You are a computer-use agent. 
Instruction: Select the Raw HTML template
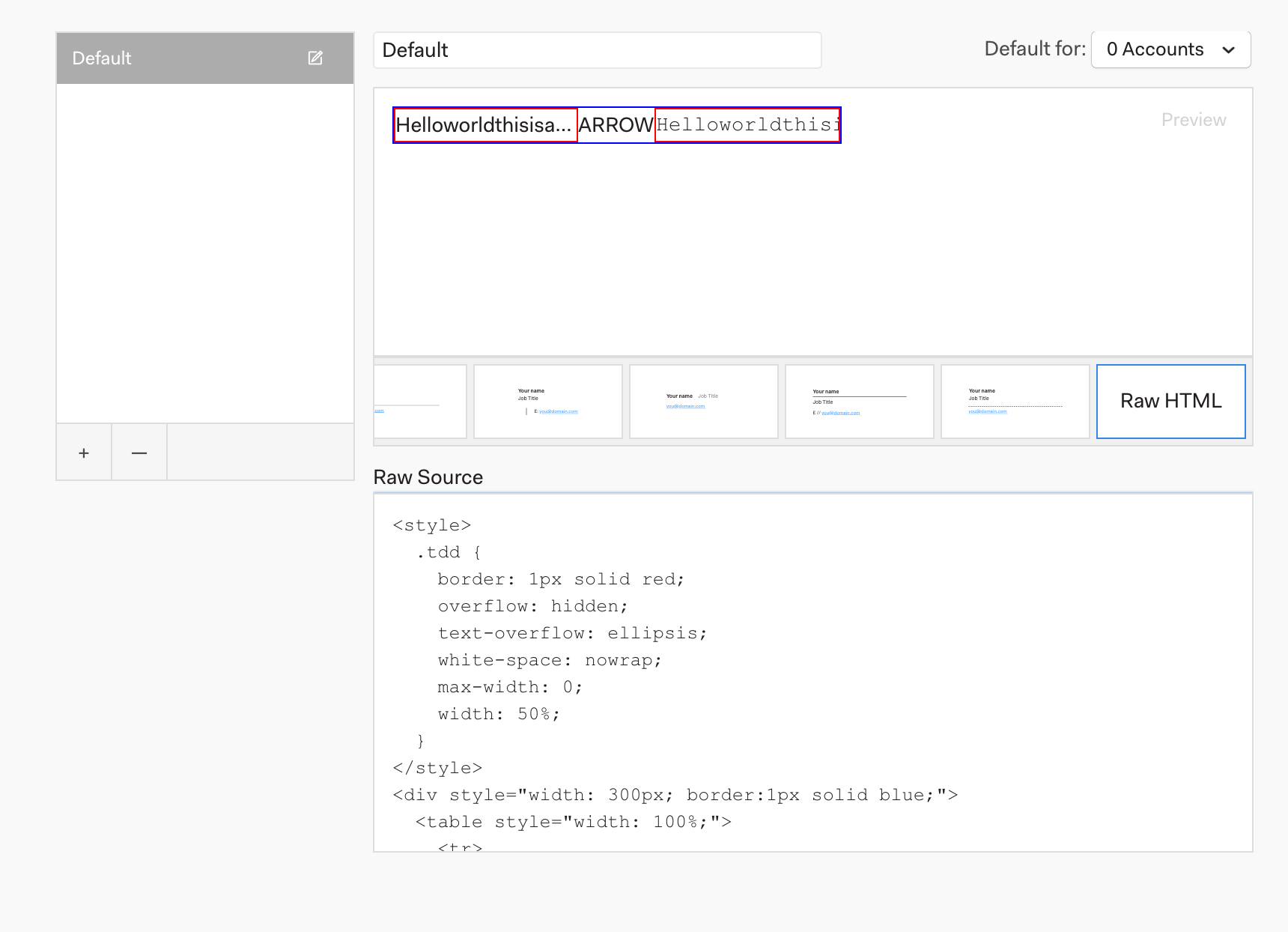click(x=1171, y=402)
